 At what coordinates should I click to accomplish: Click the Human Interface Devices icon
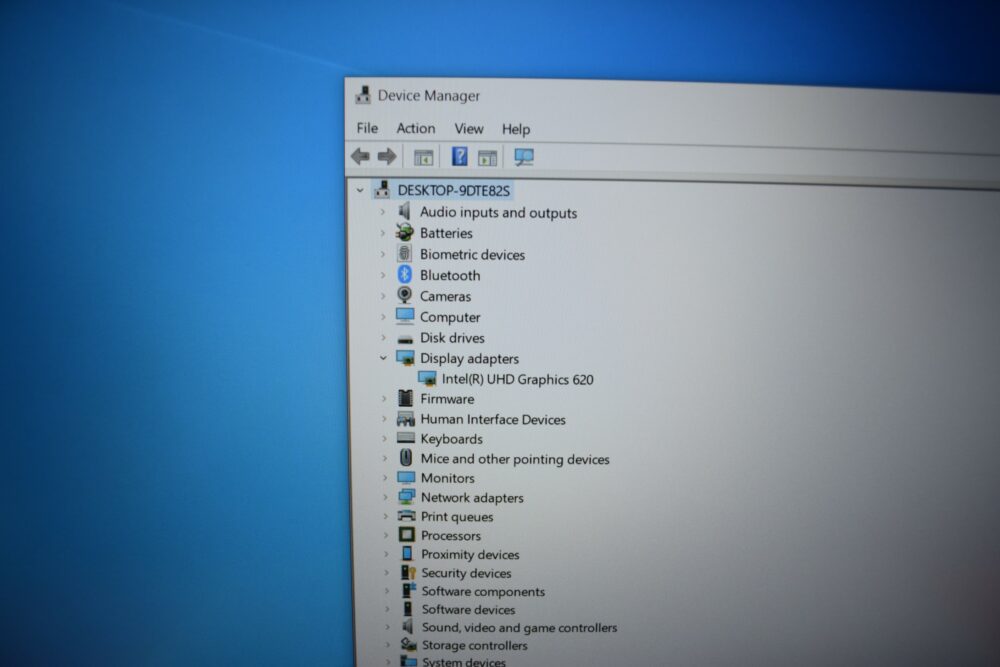(406, 419)
